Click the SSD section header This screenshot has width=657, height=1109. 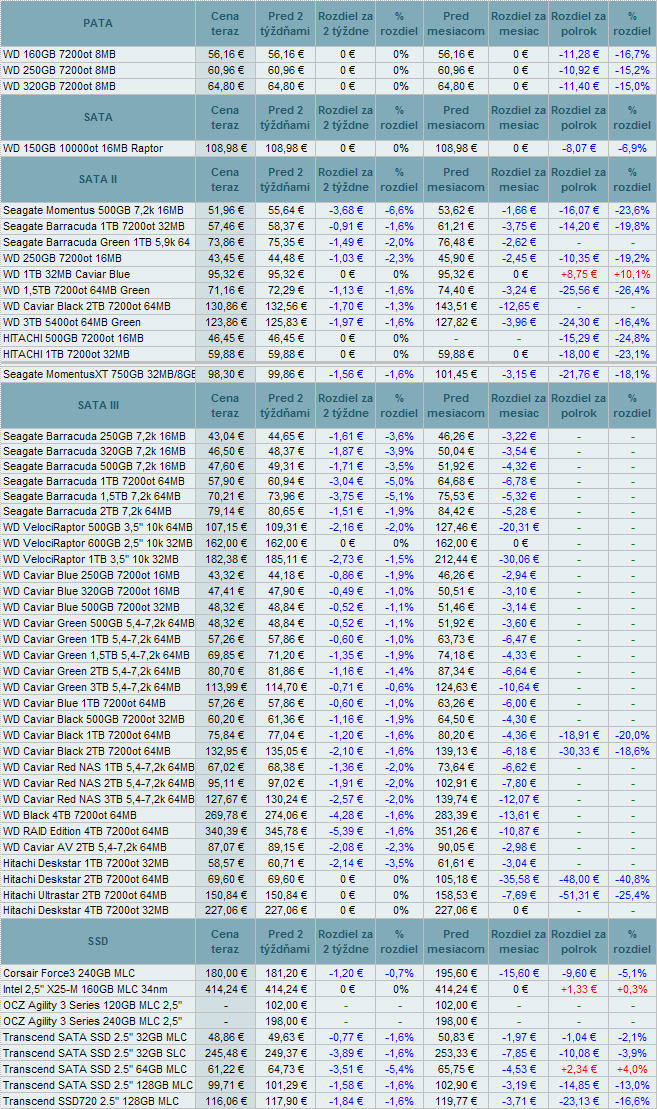click(98, 941)
